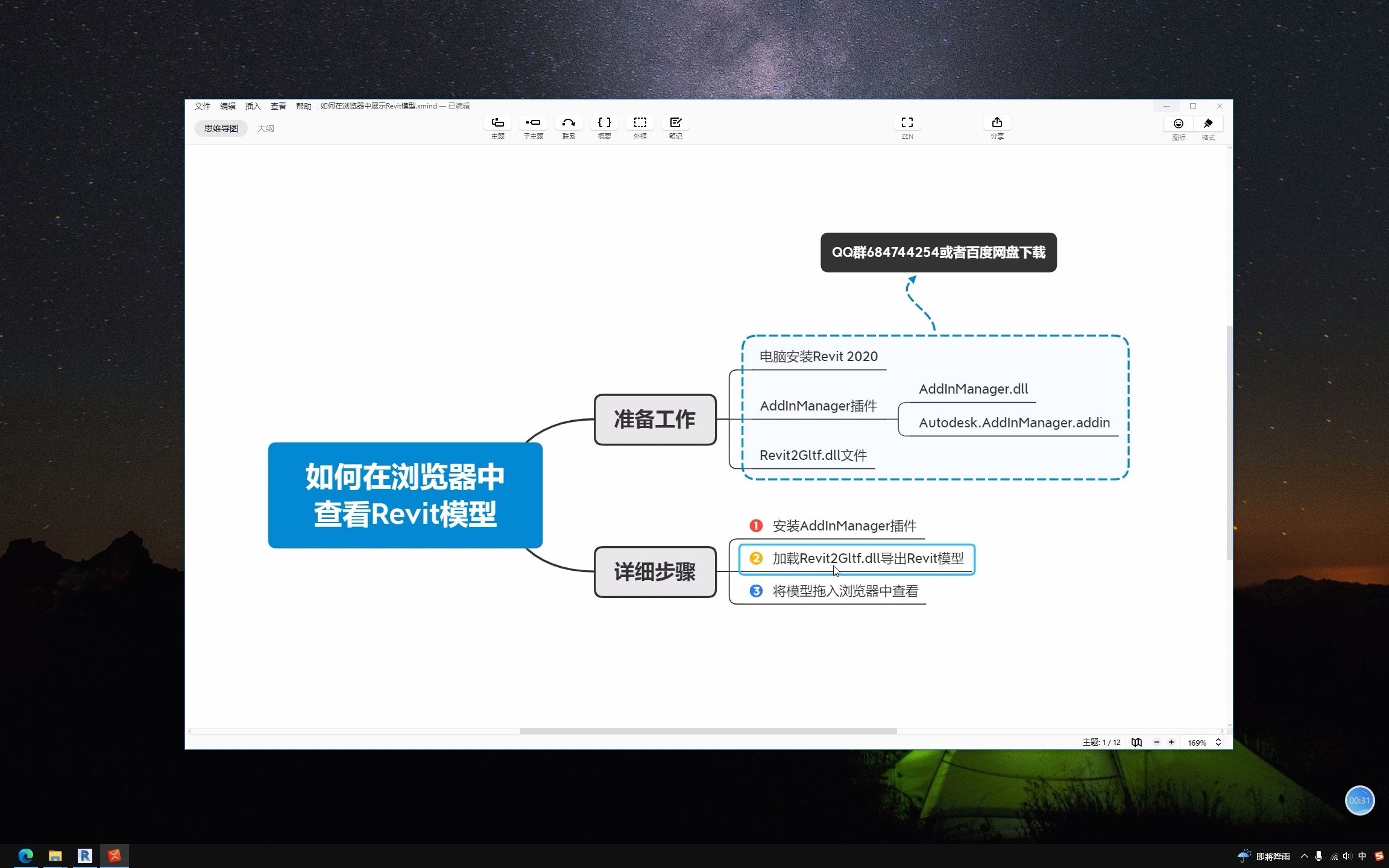Open Revit from the Windows taskbar
The width and height of the screenshot is (1389, 868).
[x=84, y=855]
